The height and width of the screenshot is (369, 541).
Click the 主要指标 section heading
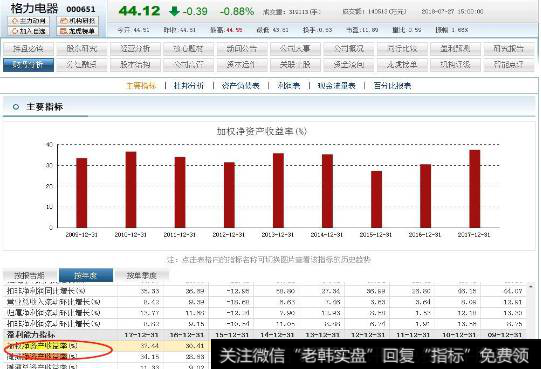tap(45, 107)
